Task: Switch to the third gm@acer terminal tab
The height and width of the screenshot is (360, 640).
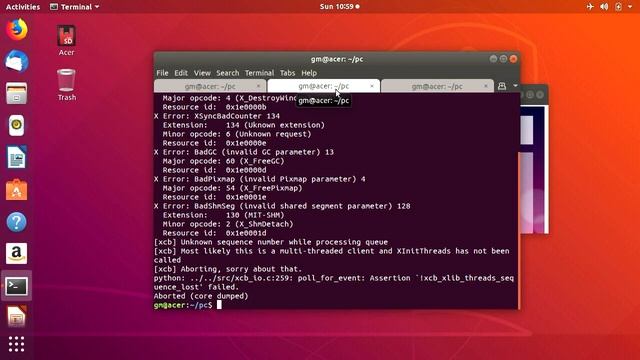Action: click(437, 86)
